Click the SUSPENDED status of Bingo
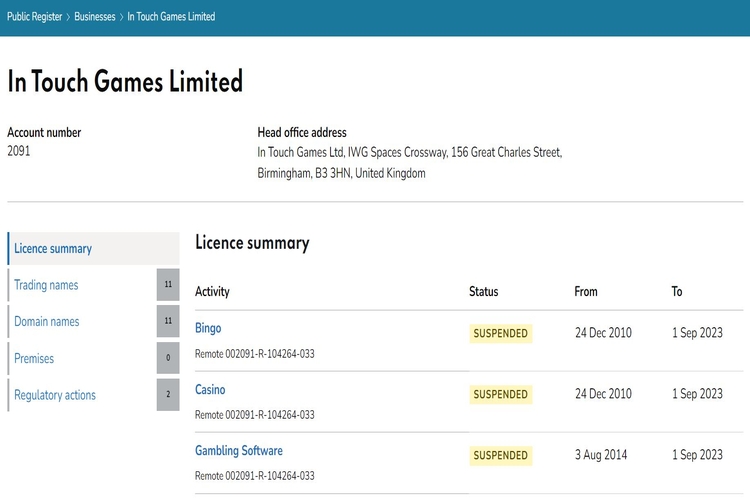This screenshot has width=750, height=500. click(x=500, y=333)
